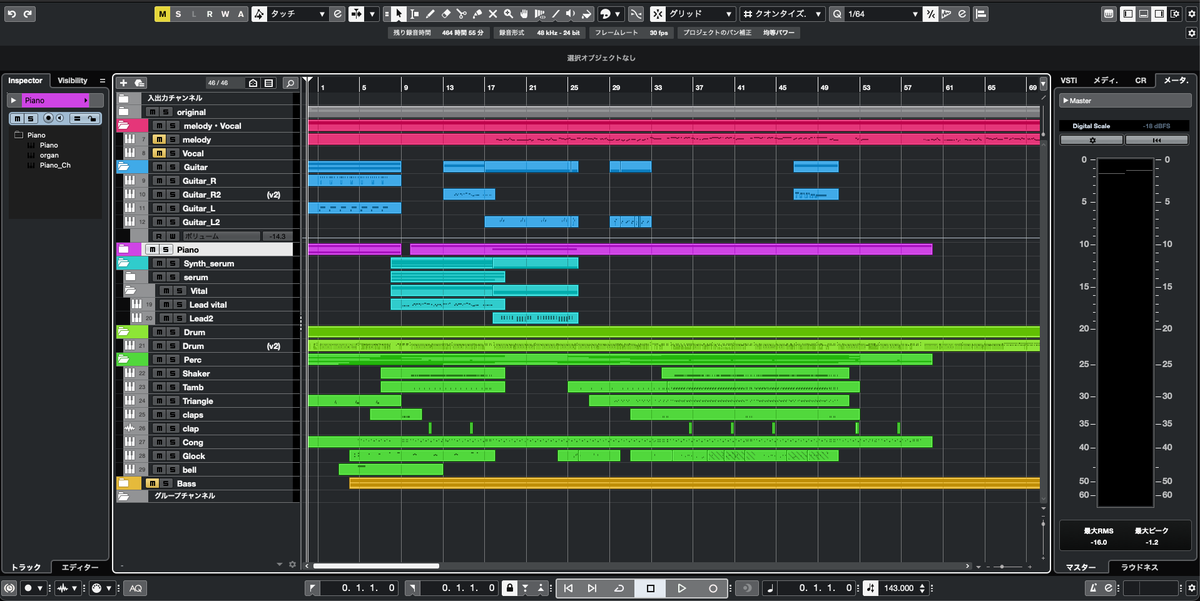
Task: Click the transport Stop button
Action: point(650,588)
